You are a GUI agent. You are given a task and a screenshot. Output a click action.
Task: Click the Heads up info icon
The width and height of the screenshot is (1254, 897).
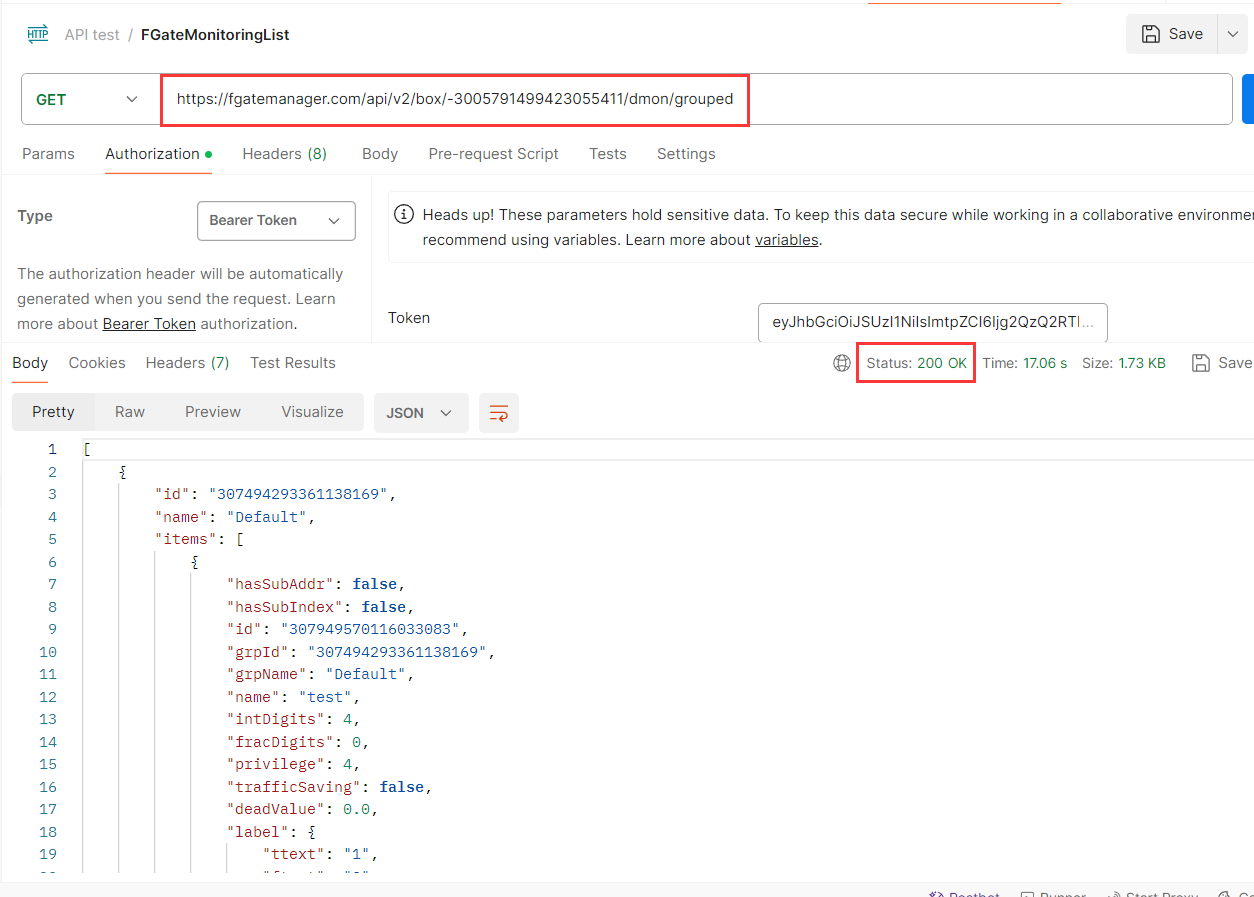click(x=404, y=214)
